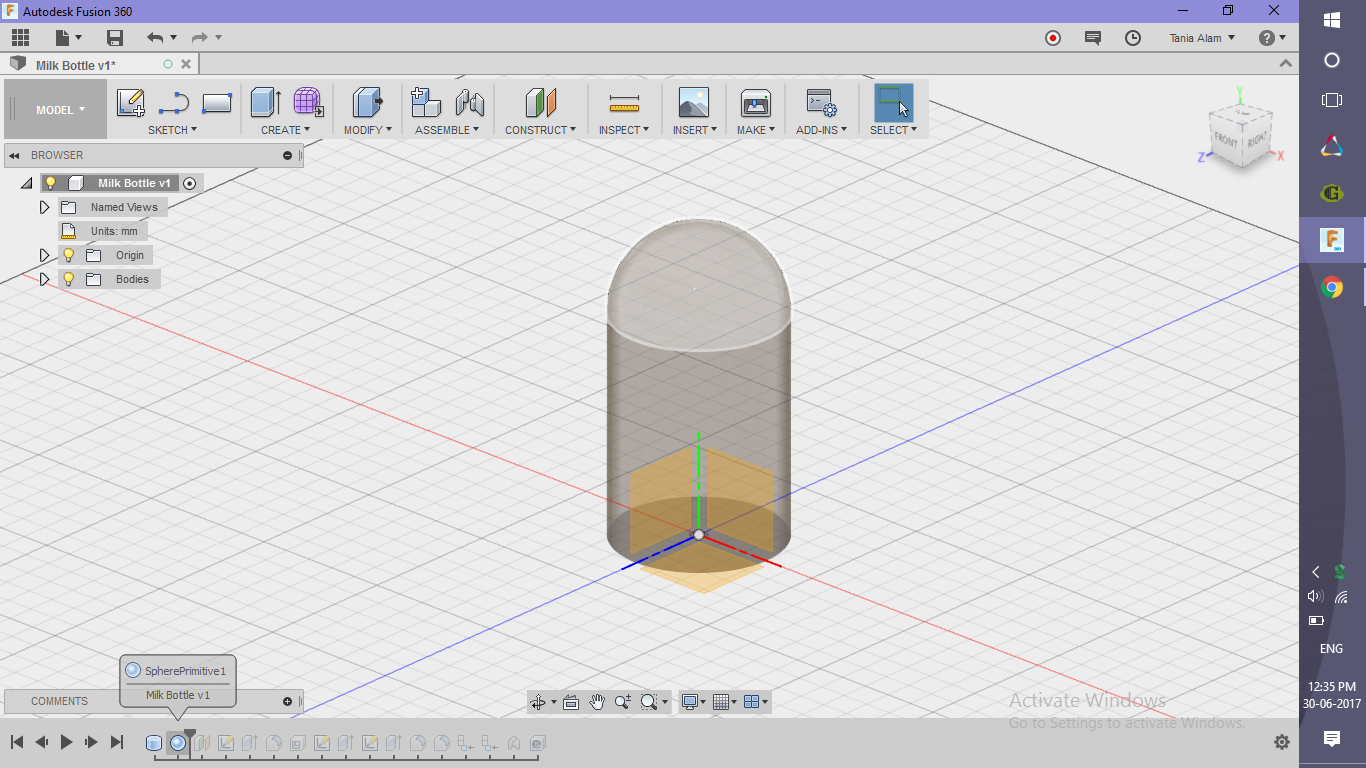The height and width of the screenshot is (768, 1366).
Task: Click the Create Form purple icon
Action: pos(307,103)
